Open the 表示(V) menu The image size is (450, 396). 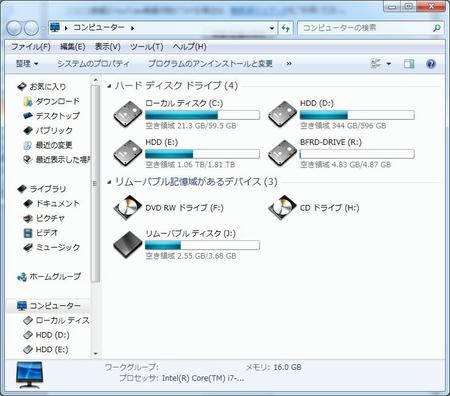[107, 47]
